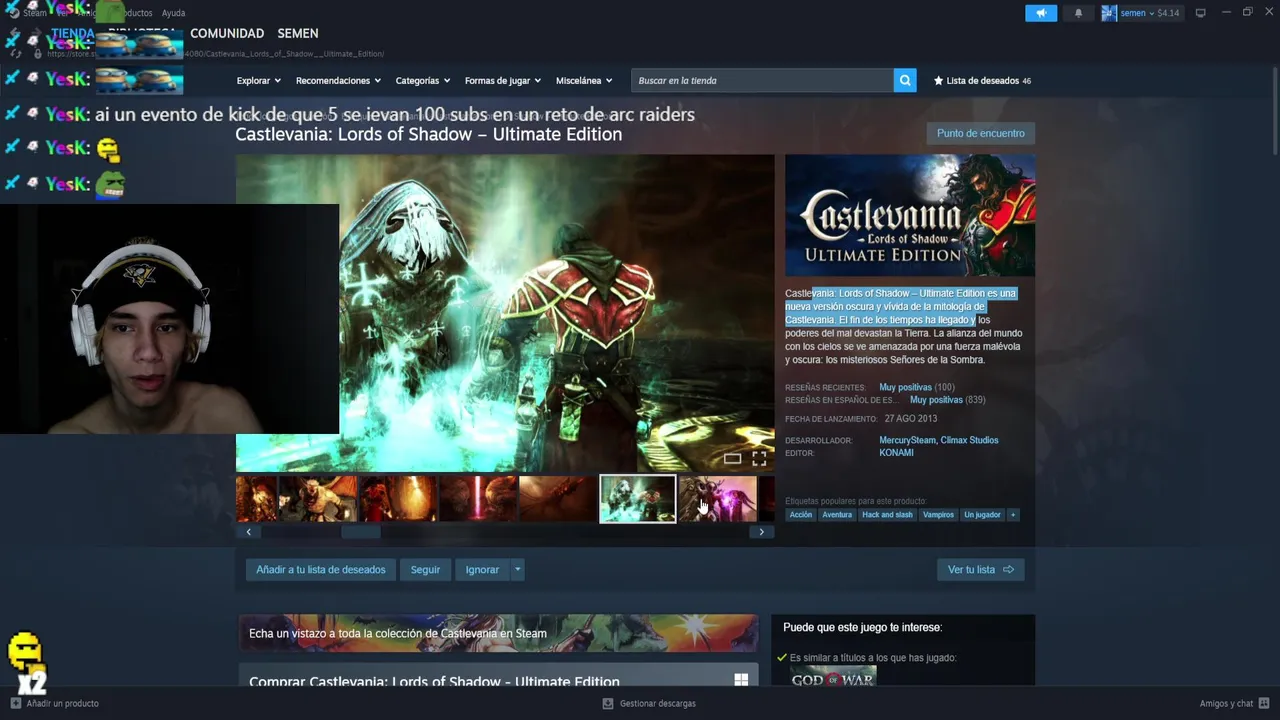The width and height of the screenshot is (1280, 720).
Task: Select the Hack and slash tag
Action: tap(888, 515)
